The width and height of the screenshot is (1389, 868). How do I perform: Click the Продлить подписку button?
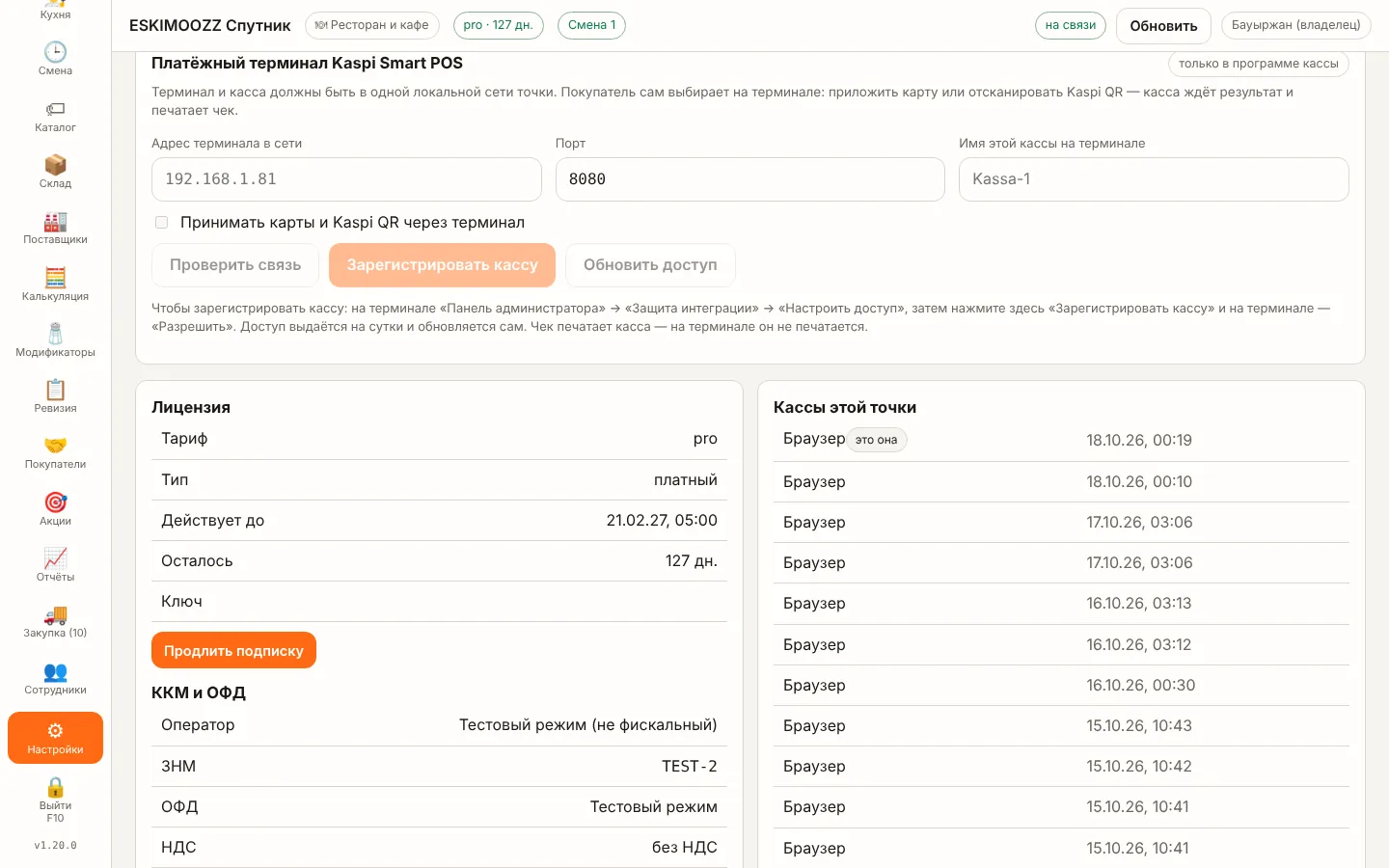[x=233, y=650]
